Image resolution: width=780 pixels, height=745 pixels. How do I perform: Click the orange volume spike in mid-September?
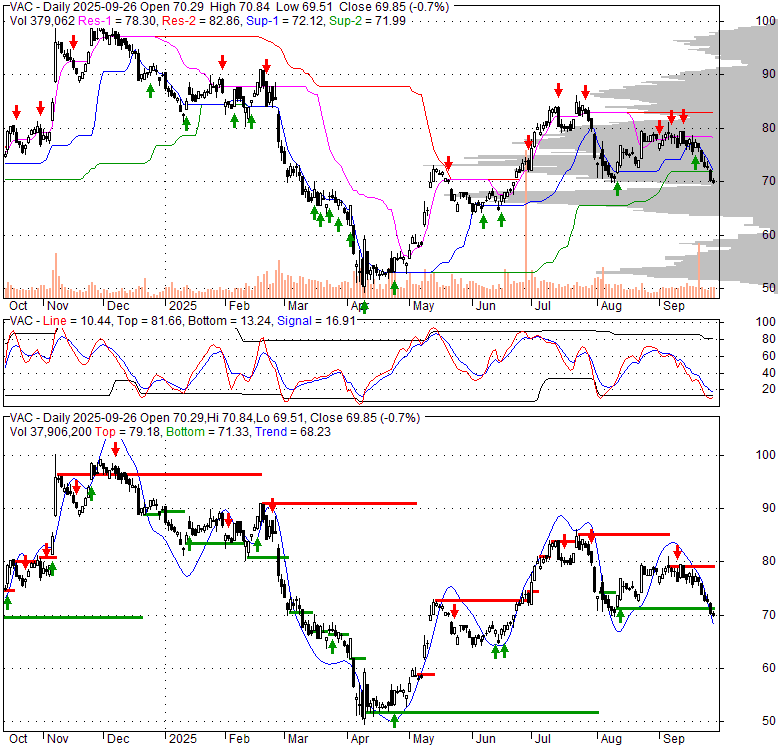click(x=699, y=271)
